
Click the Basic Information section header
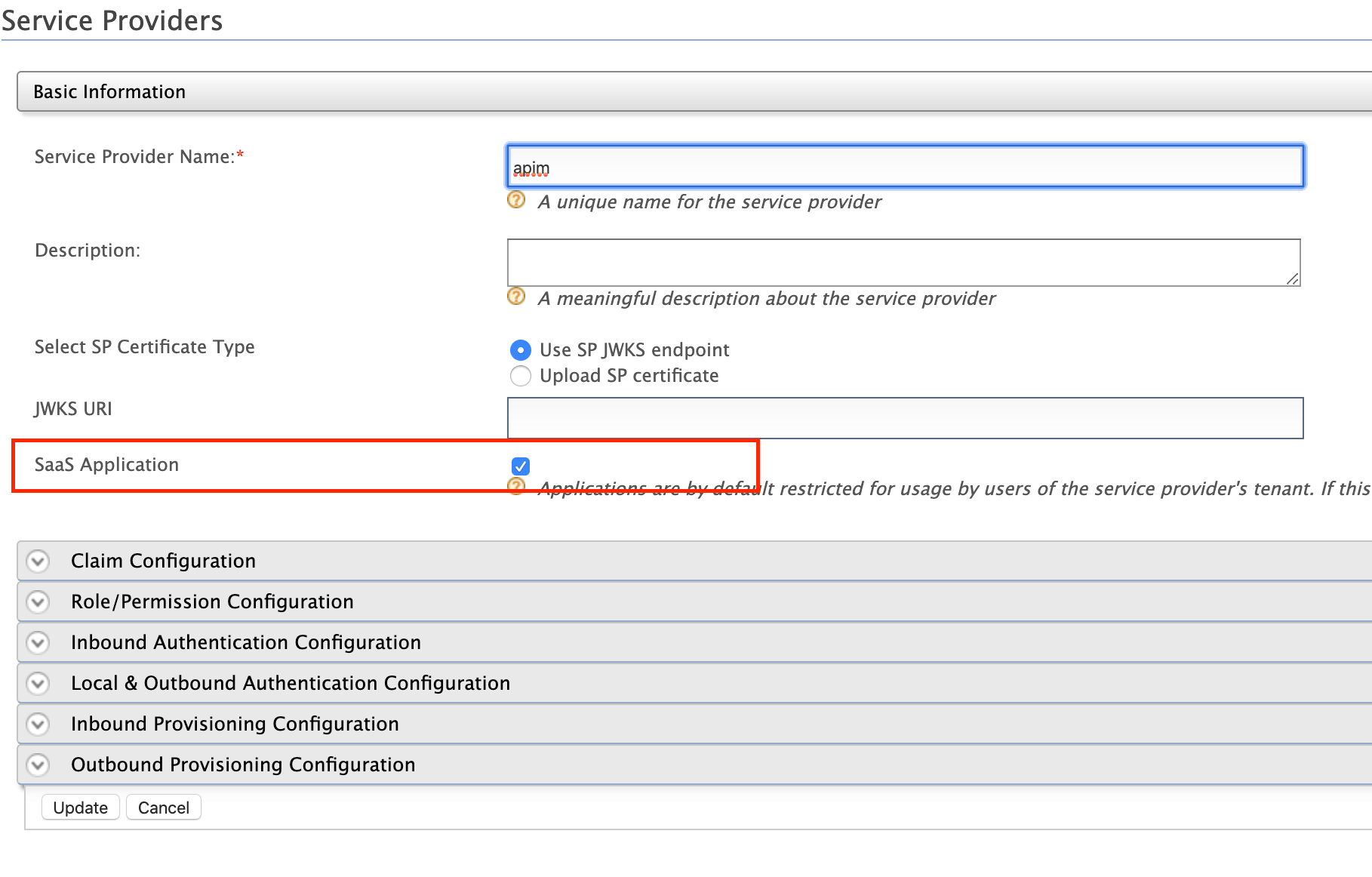pos(109,92)
